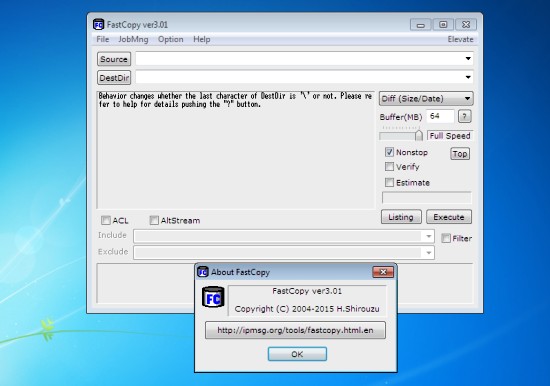Enable the Estimate checkbox
Screen dimensions: 550x386
389,182
